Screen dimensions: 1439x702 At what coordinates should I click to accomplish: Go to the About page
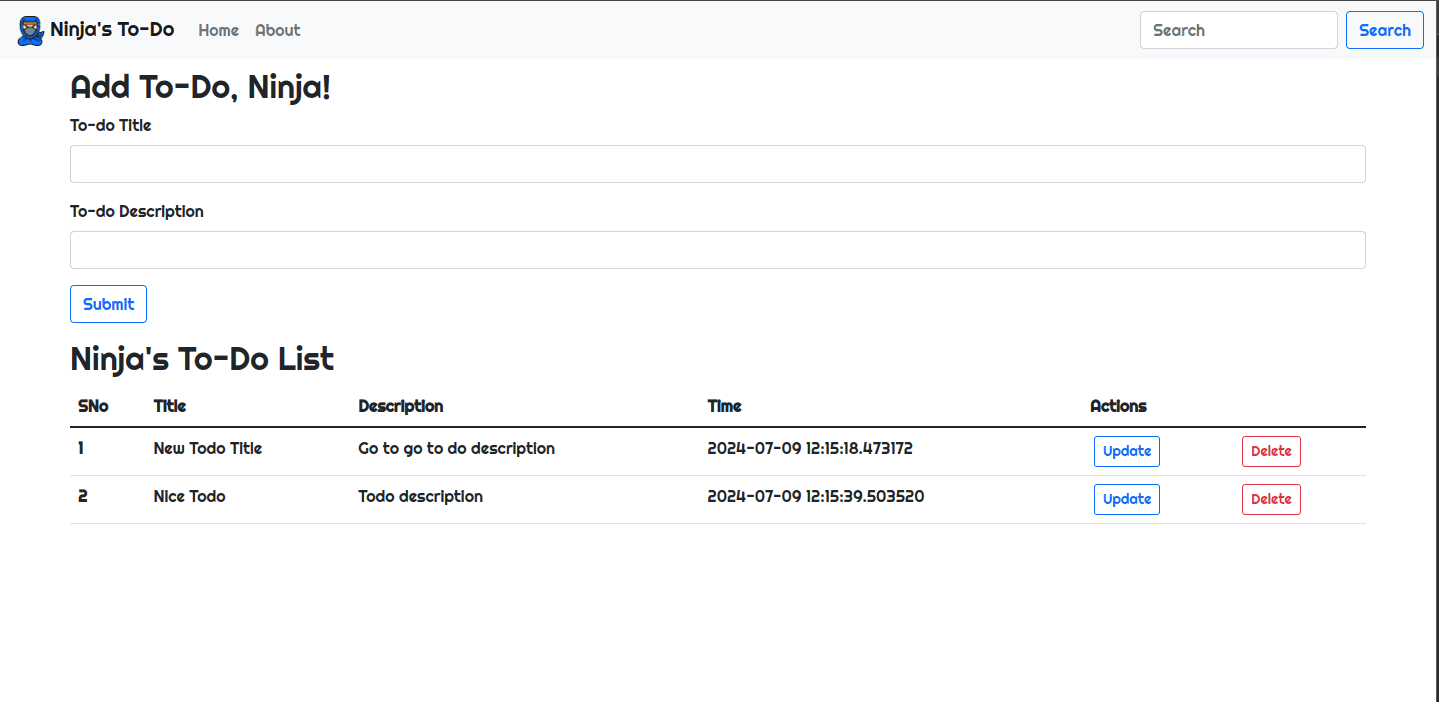[277, 30]
